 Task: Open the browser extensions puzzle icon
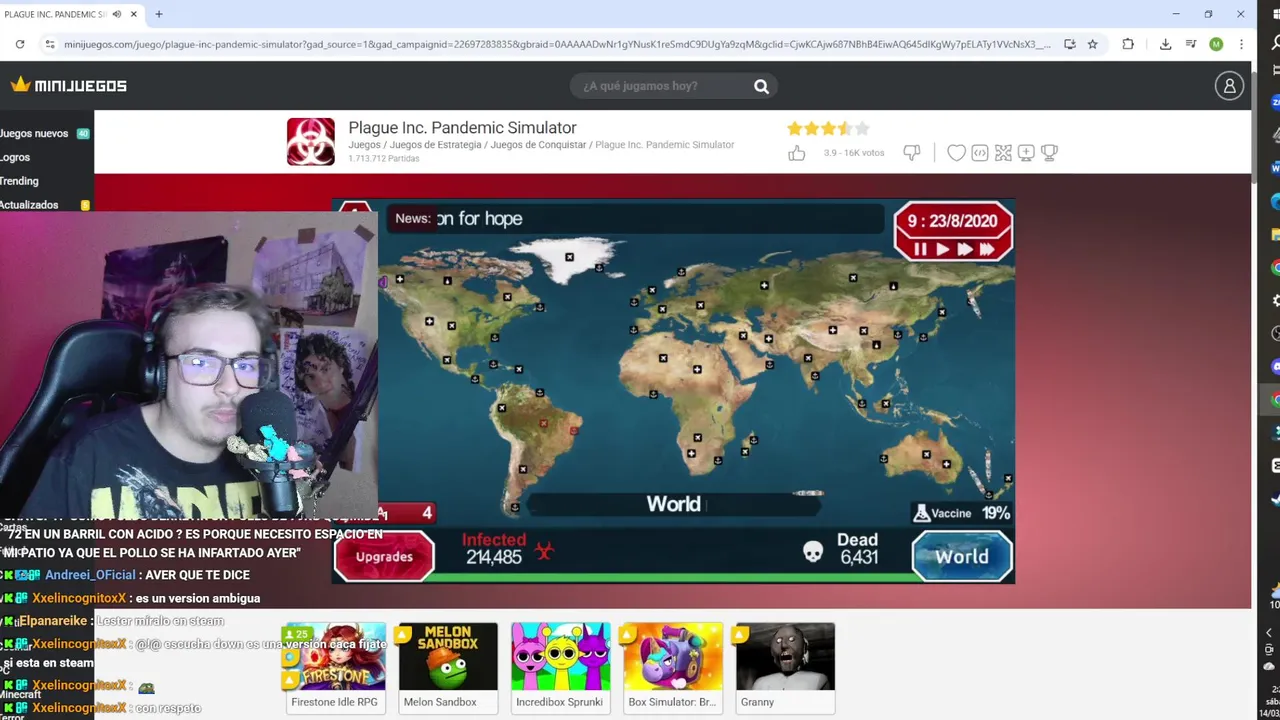click(1128, 44)
